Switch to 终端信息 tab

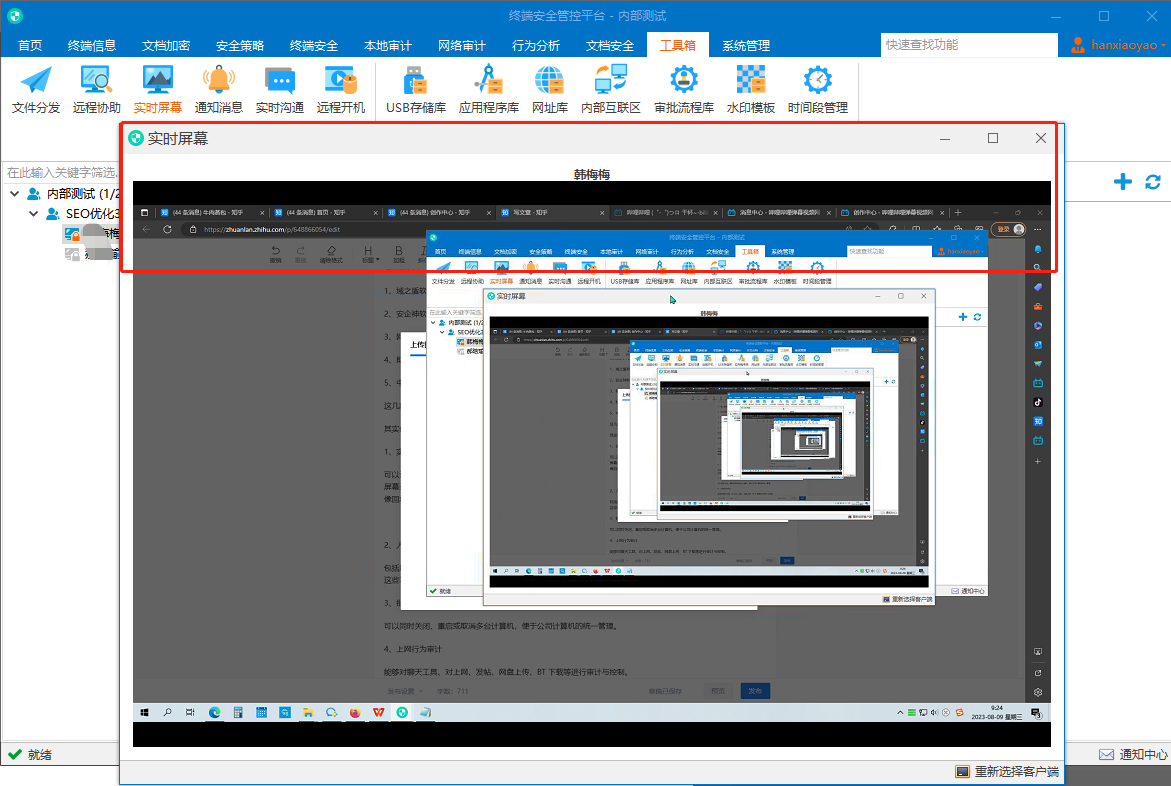pyautogui.click(x=92, y=46)
